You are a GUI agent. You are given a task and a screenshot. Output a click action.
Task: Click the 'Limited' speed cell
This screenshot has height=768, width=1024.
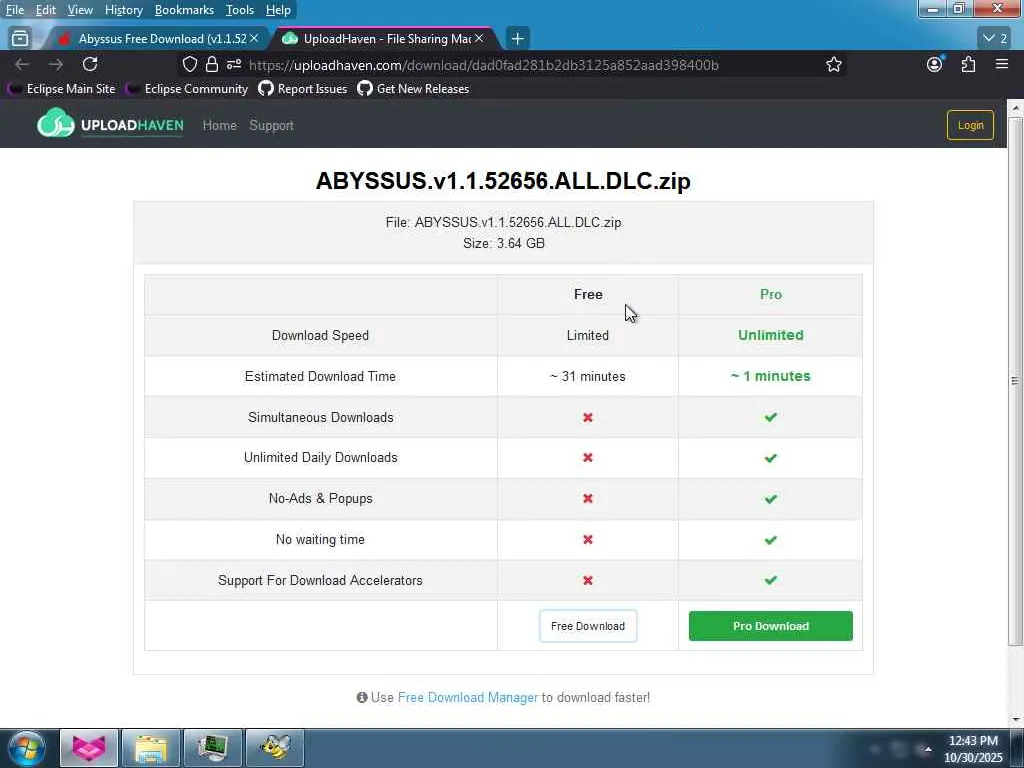[x=588, y=335]
